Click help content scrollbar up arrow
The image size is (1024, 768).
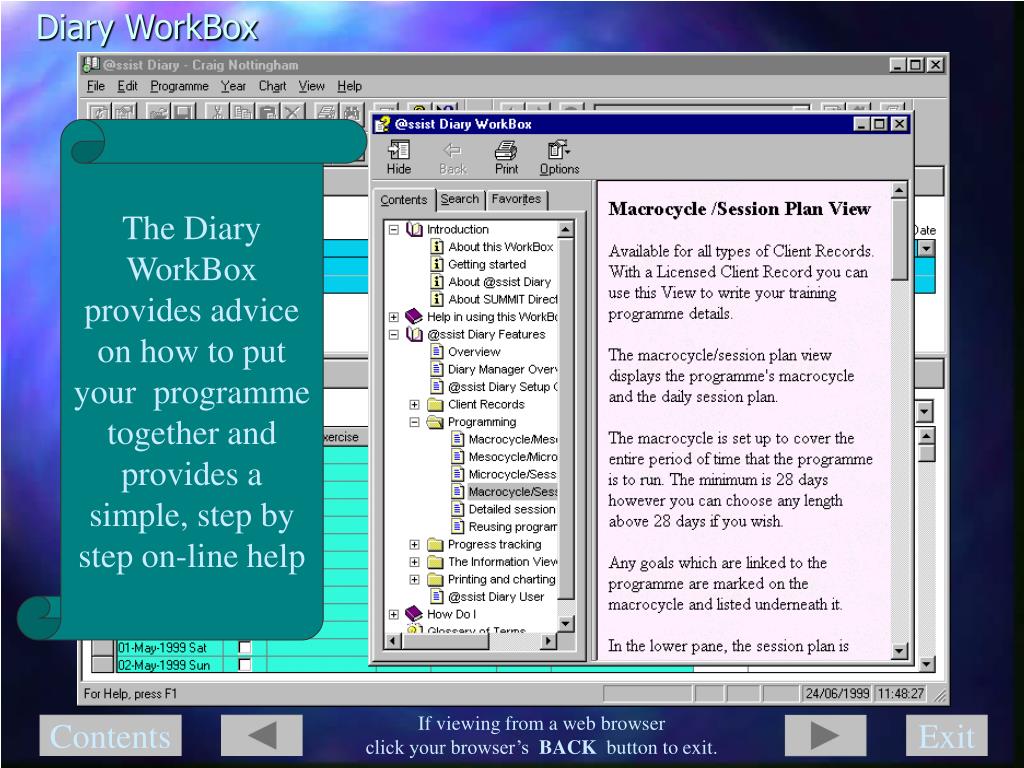899,190
